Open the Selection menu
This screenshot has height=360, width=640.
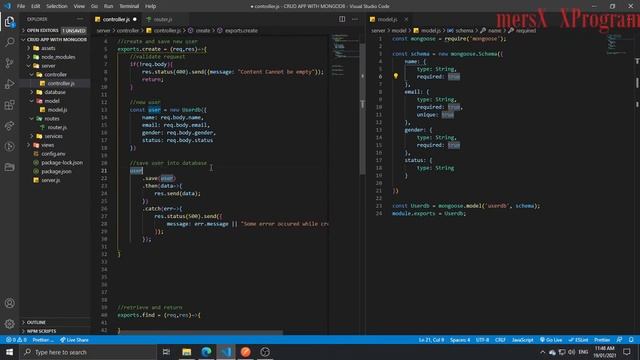tap(57, 6)
